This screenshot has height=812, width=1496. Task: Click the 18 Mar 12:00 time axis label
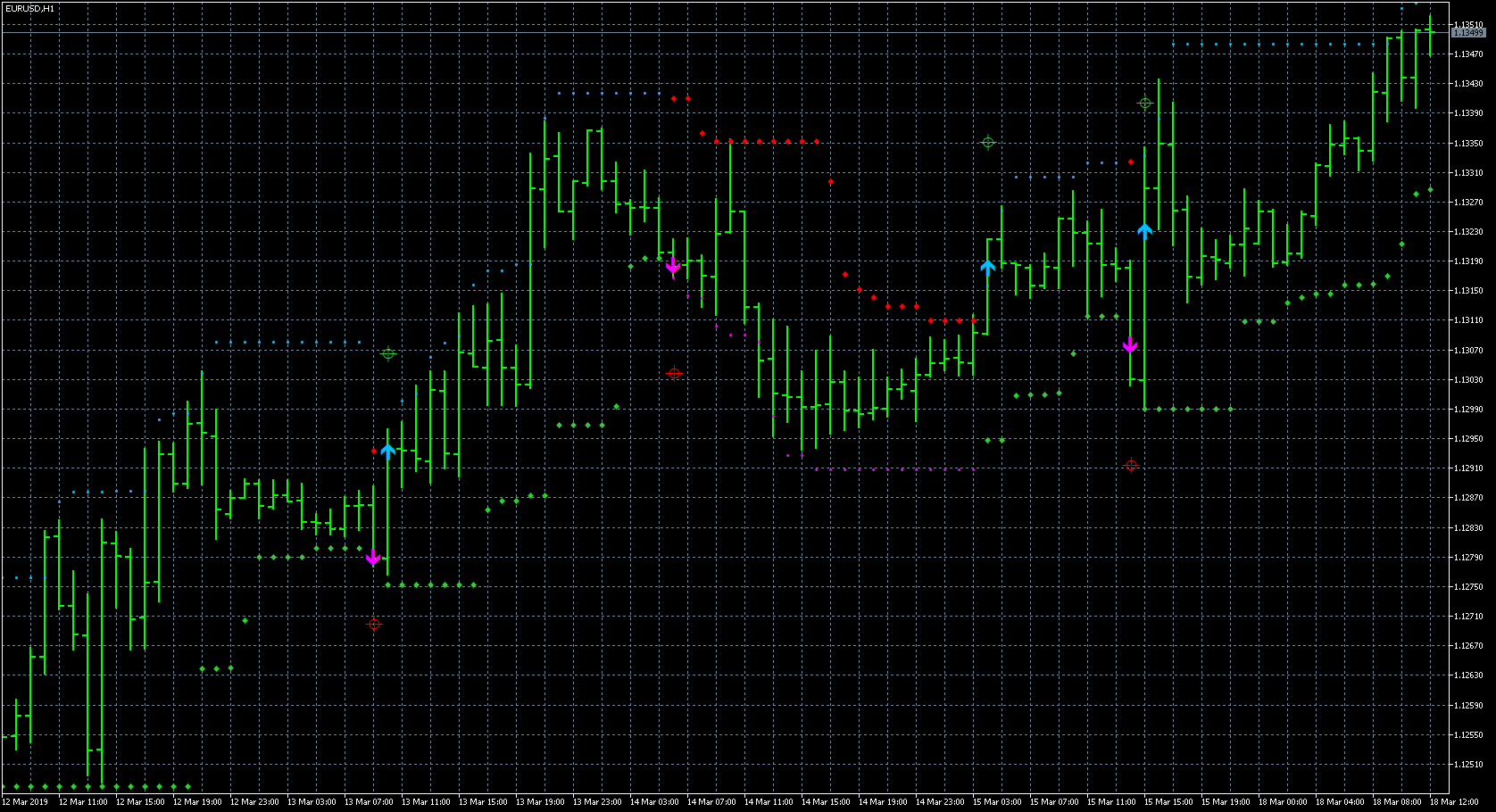[x=1453, y=801]
